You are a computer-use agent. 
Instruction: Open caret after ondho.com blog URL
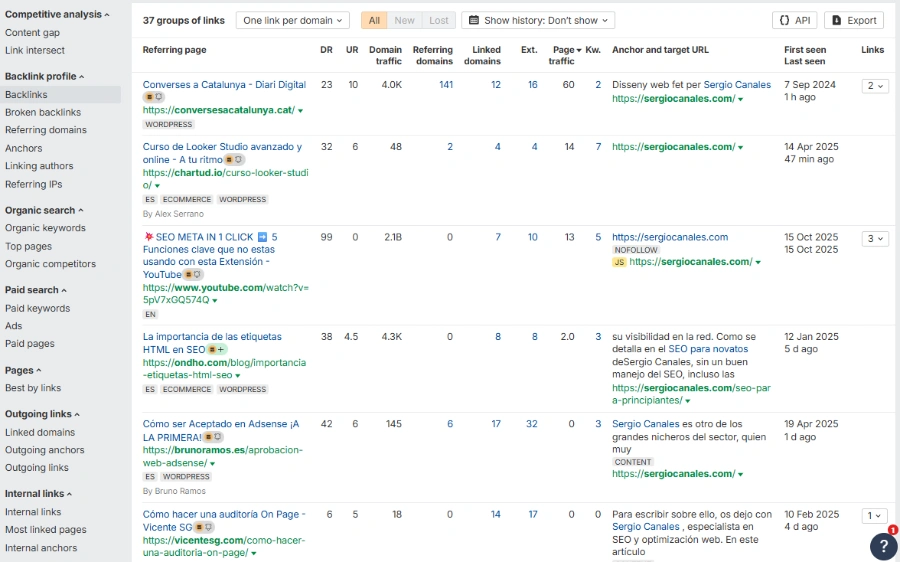[238, 375]
